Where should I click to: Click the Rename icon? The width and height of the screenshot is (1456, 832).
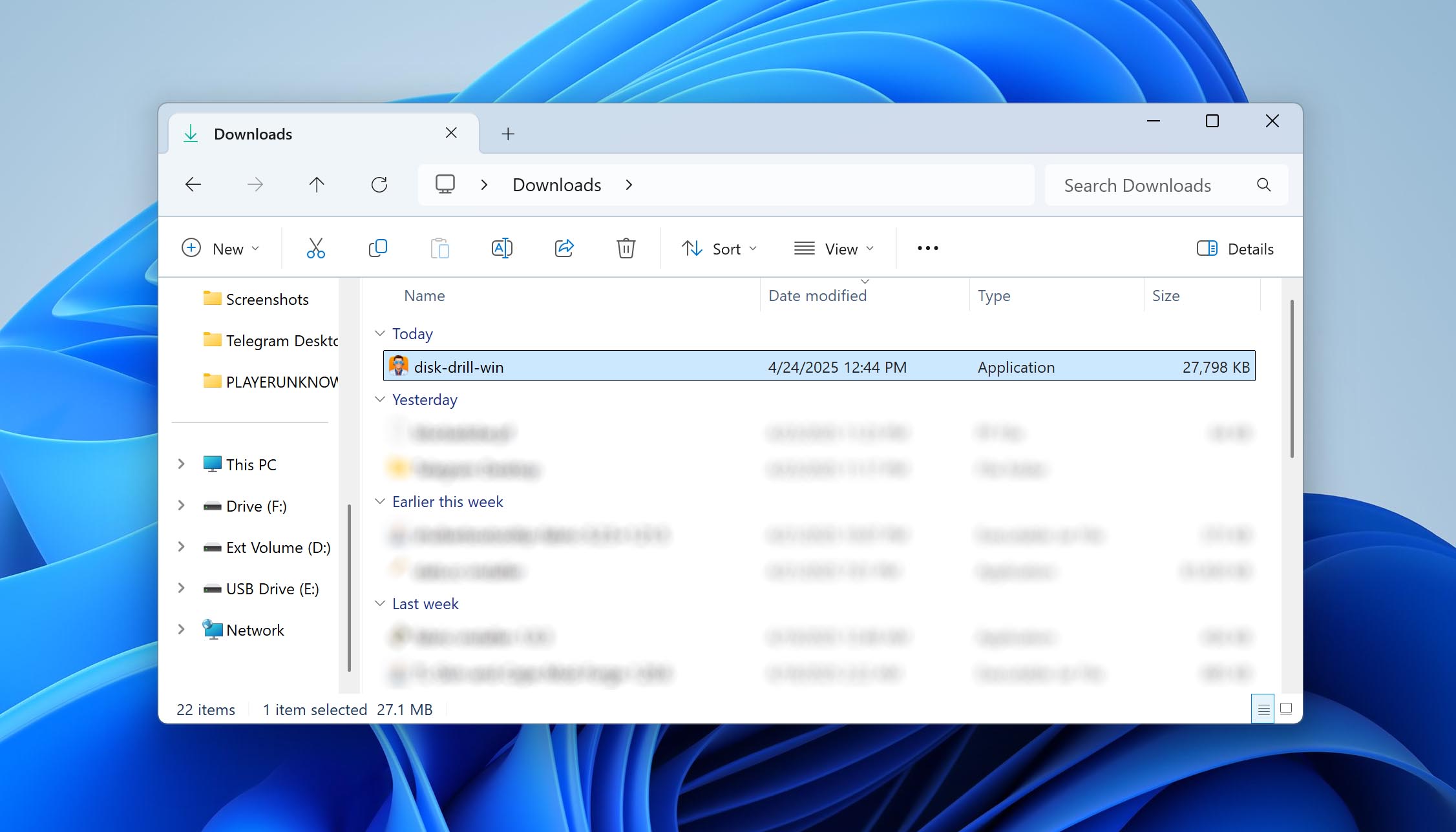coord(502,248)
